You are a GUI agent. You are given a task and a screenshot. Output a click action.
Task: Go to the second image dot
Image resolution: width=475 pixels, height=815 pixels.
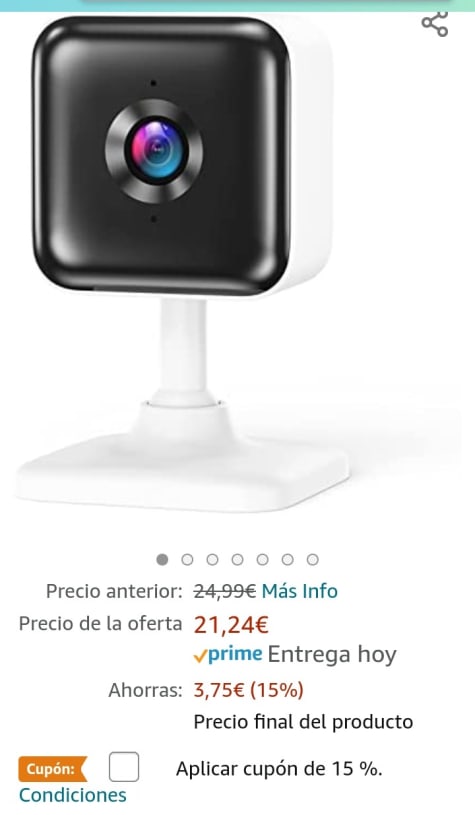187,559
